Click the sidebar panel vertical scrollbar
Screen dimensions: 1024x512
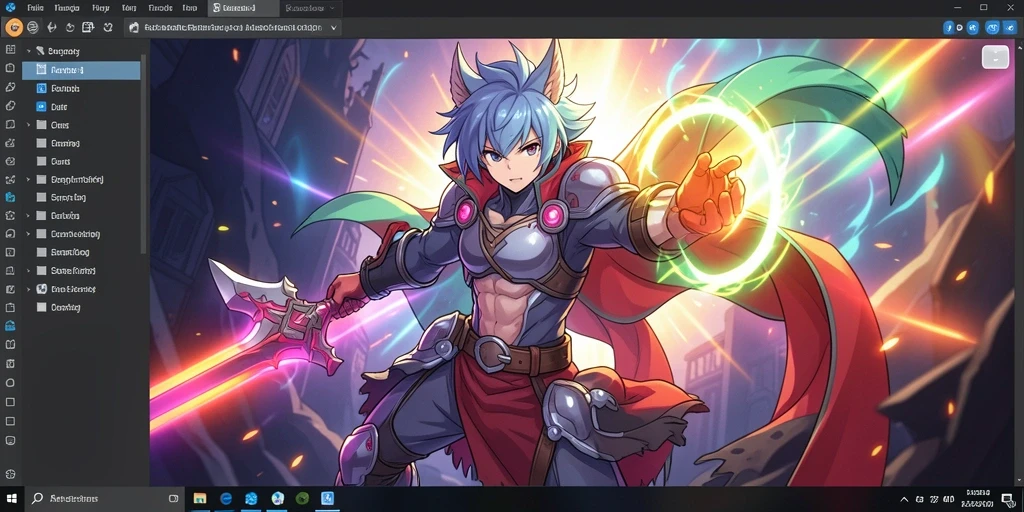click(x=144, y=153)
